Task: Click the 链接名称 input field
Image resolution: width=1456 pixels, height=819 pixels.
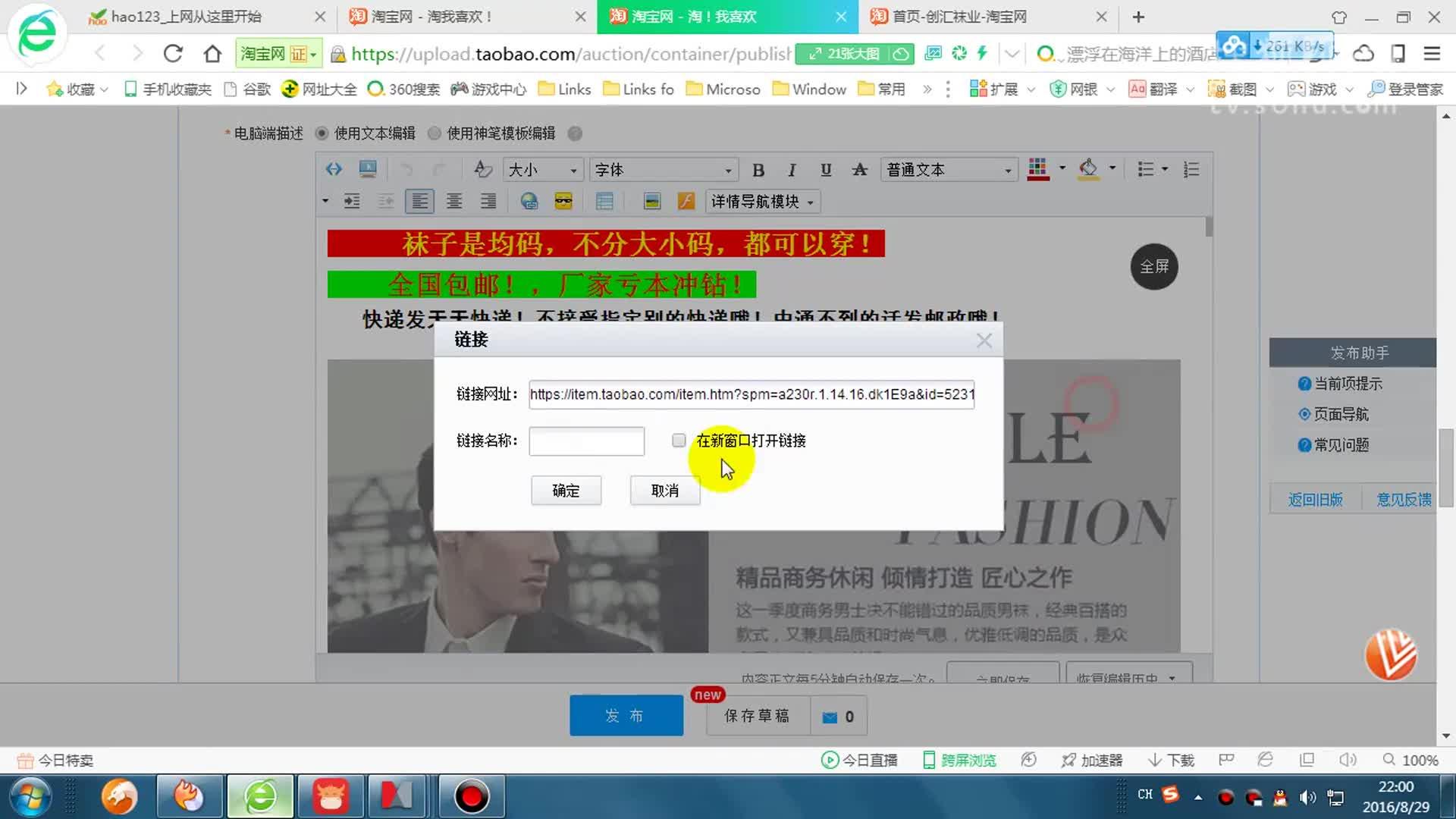Action: [585, 441]
